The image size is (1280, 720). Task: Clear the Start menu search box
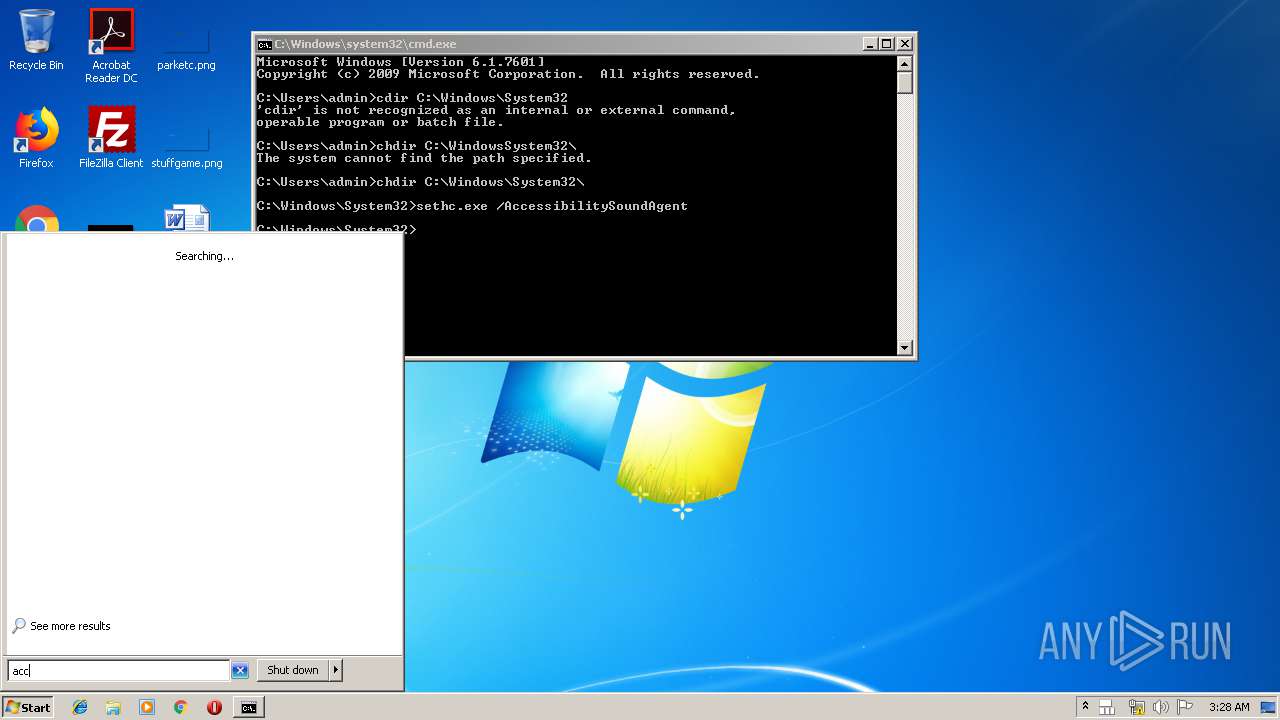click(x=240, y=670)
